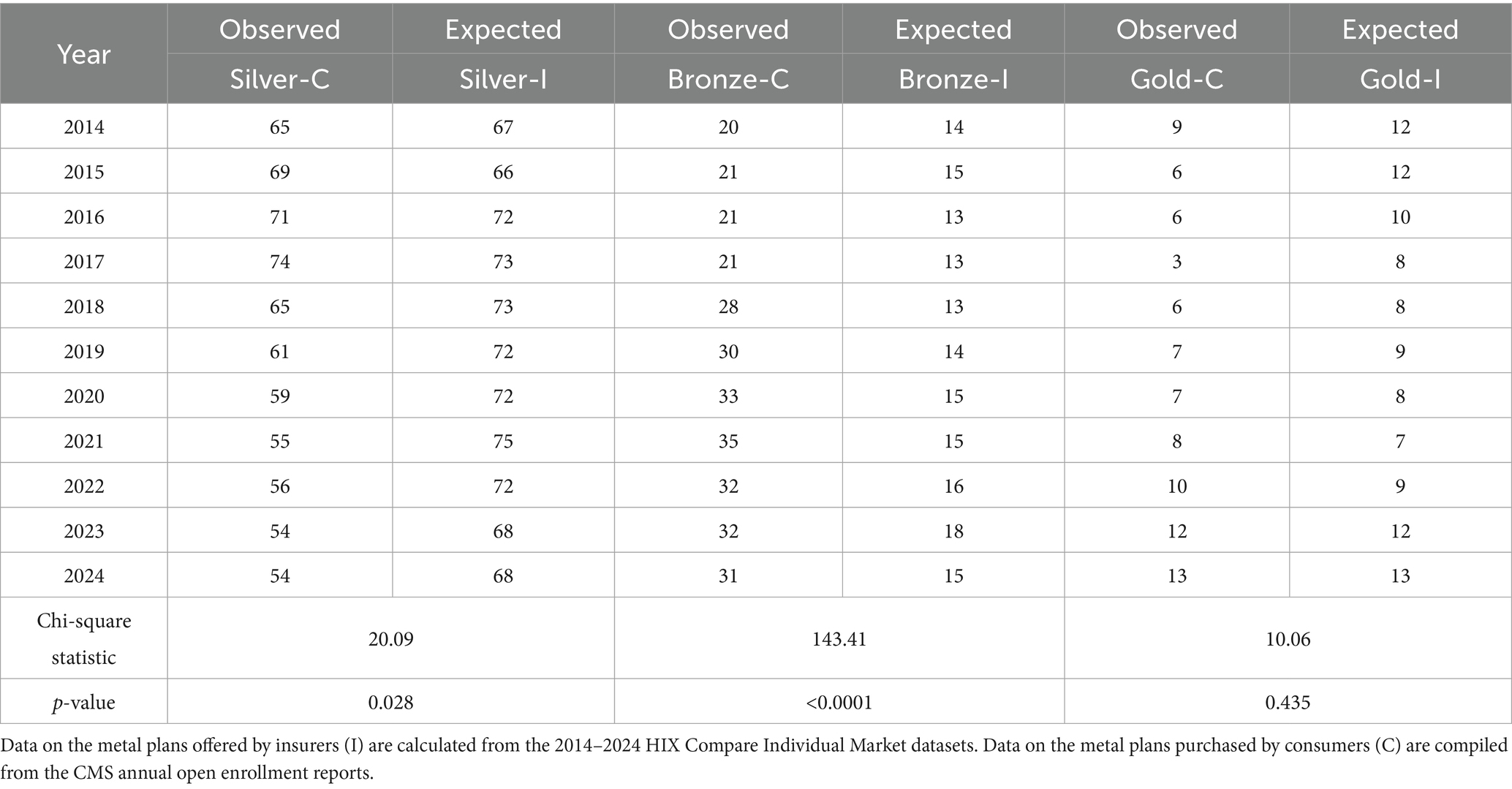Select the p-value cell showing <0.0001
1512x789 pixels.
pos(839,702)
